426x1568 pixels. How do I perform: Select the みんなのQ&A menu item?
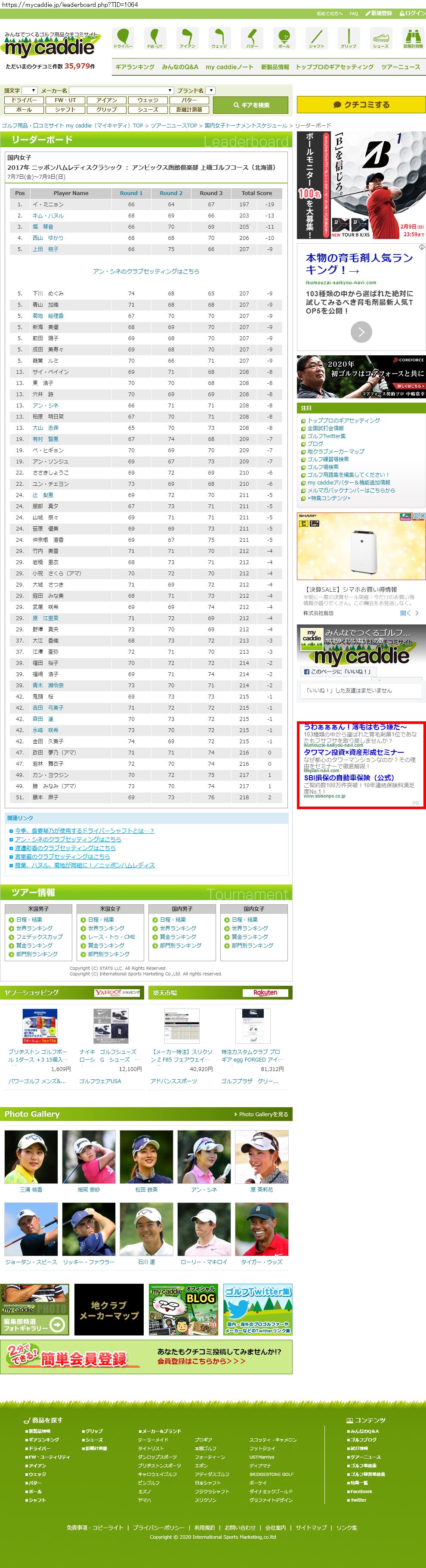click(x=180, y=67)
